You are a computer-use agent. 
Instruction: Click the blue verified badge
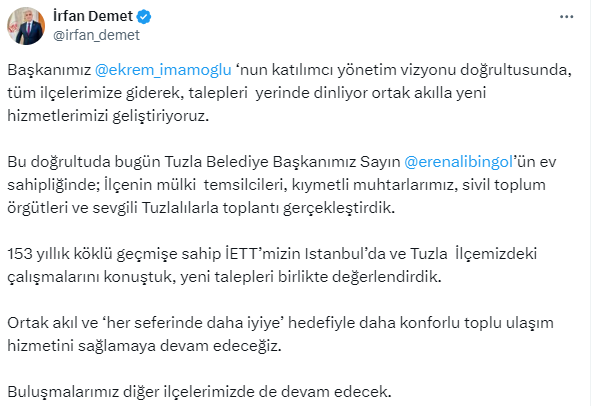coord(144,17)
